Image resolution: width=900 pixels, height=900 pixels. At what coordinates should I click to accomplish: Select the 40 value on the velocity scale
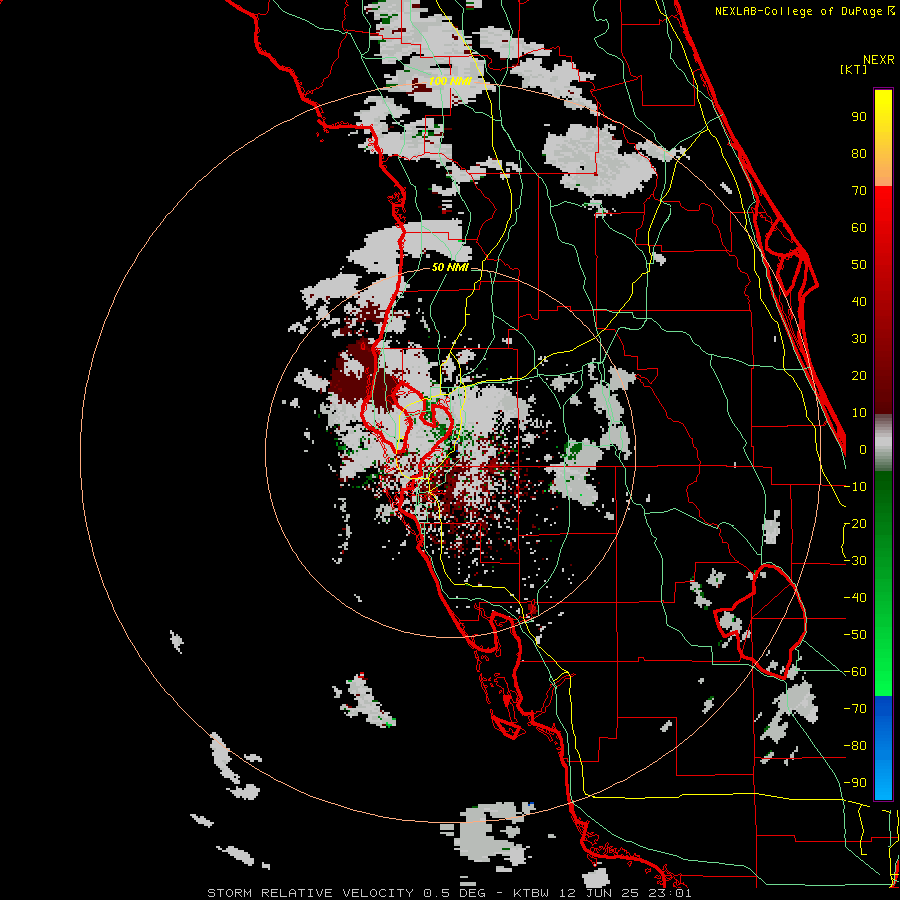[x=859, y=301]
